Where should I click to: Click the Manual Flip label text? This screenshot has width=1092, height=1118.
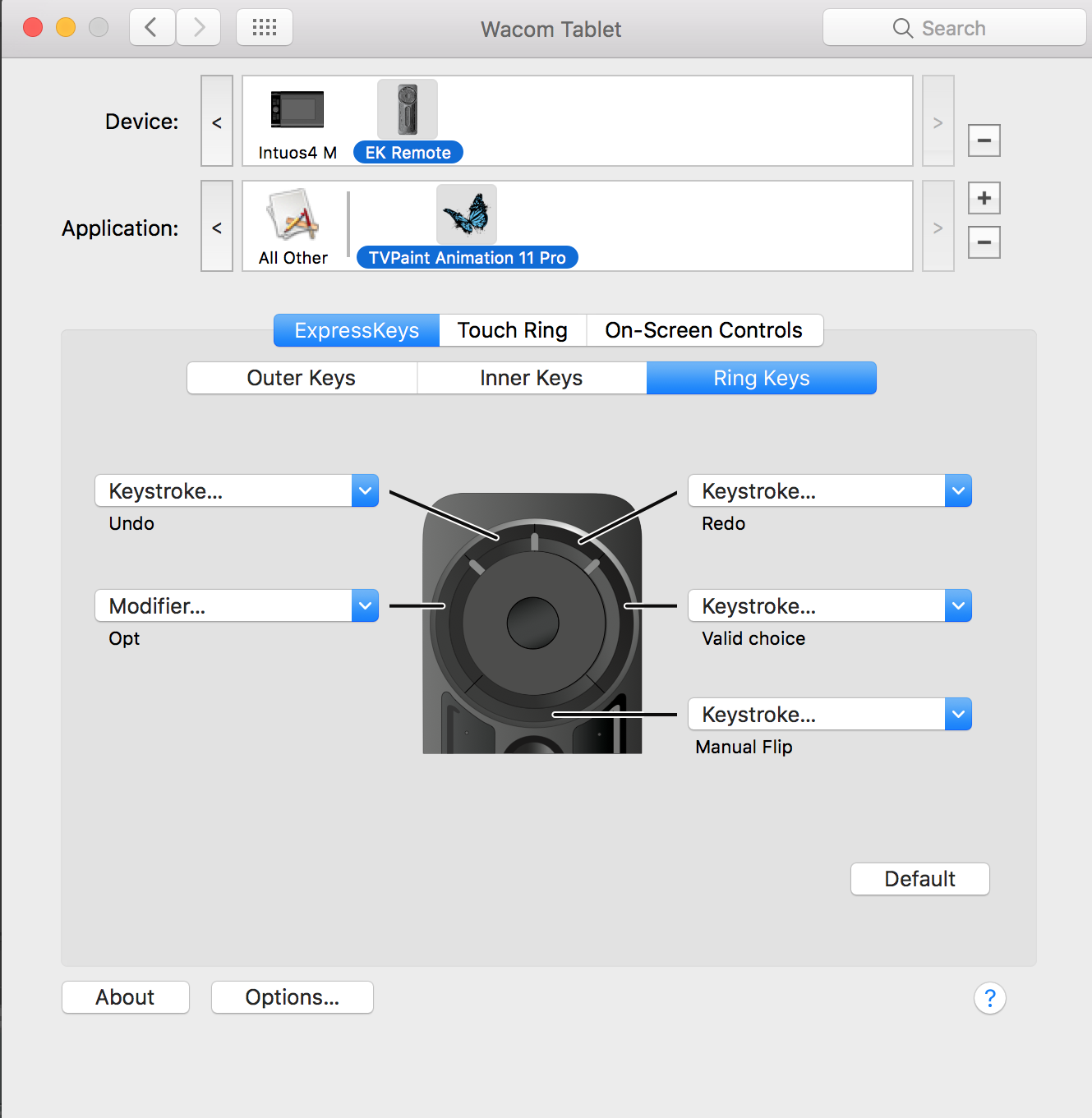[744, 747]
